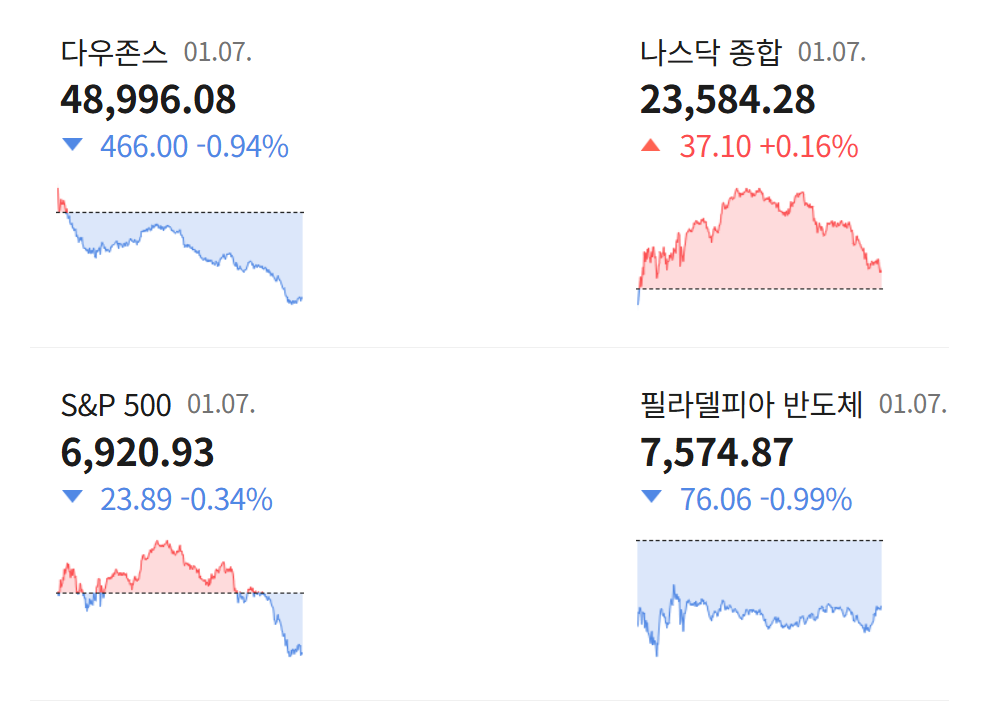Click the Dow Jones mini chart
This screenshot has height=703, width=983.
(x=180, y=246)
